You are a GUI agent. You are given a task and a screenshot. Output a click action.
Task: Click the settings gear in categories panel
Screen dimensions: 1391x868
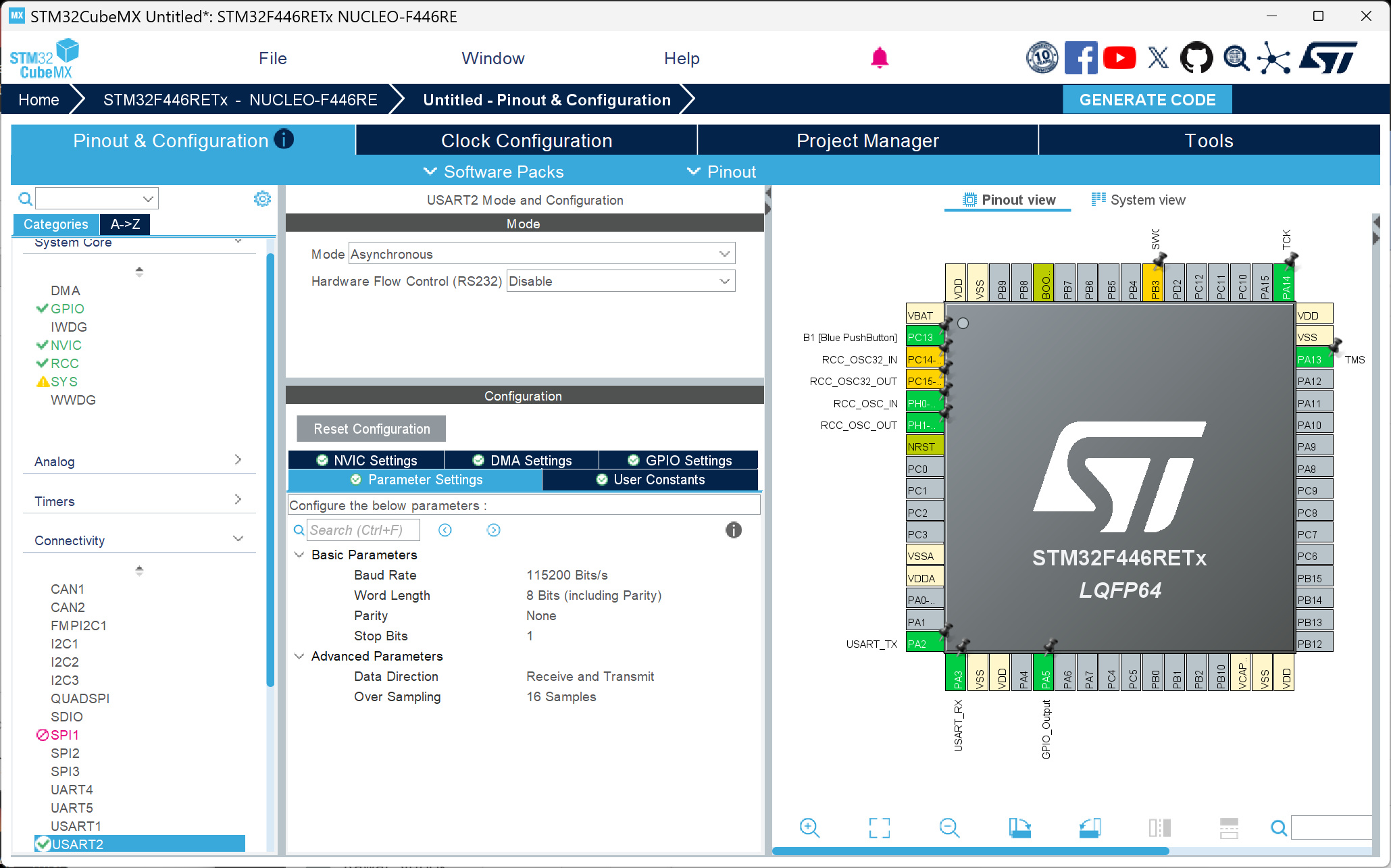(262, 199)
